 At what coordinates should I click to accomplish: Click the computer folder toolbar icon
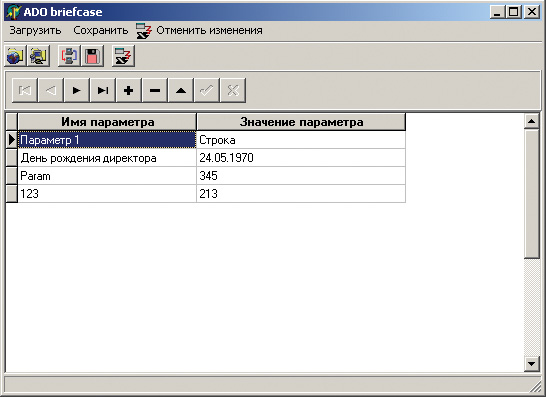click(x=38, y=56)
